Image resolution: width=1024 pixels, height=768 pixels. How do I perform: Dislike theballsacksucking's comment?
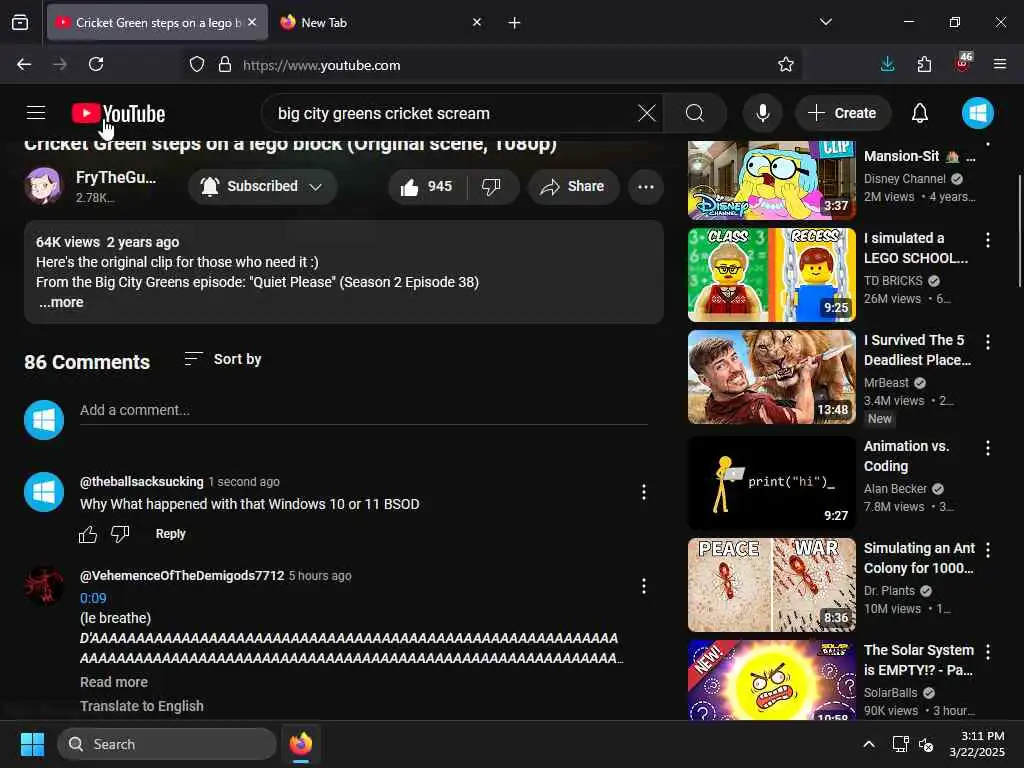point(120,534)
